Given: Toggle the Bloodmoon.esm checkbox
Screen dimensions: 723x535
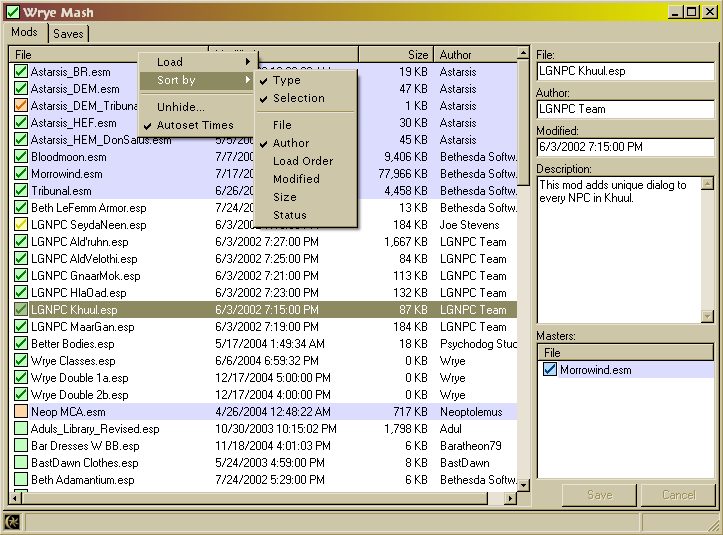Looking at the screenshot, I should click(21, 157).
